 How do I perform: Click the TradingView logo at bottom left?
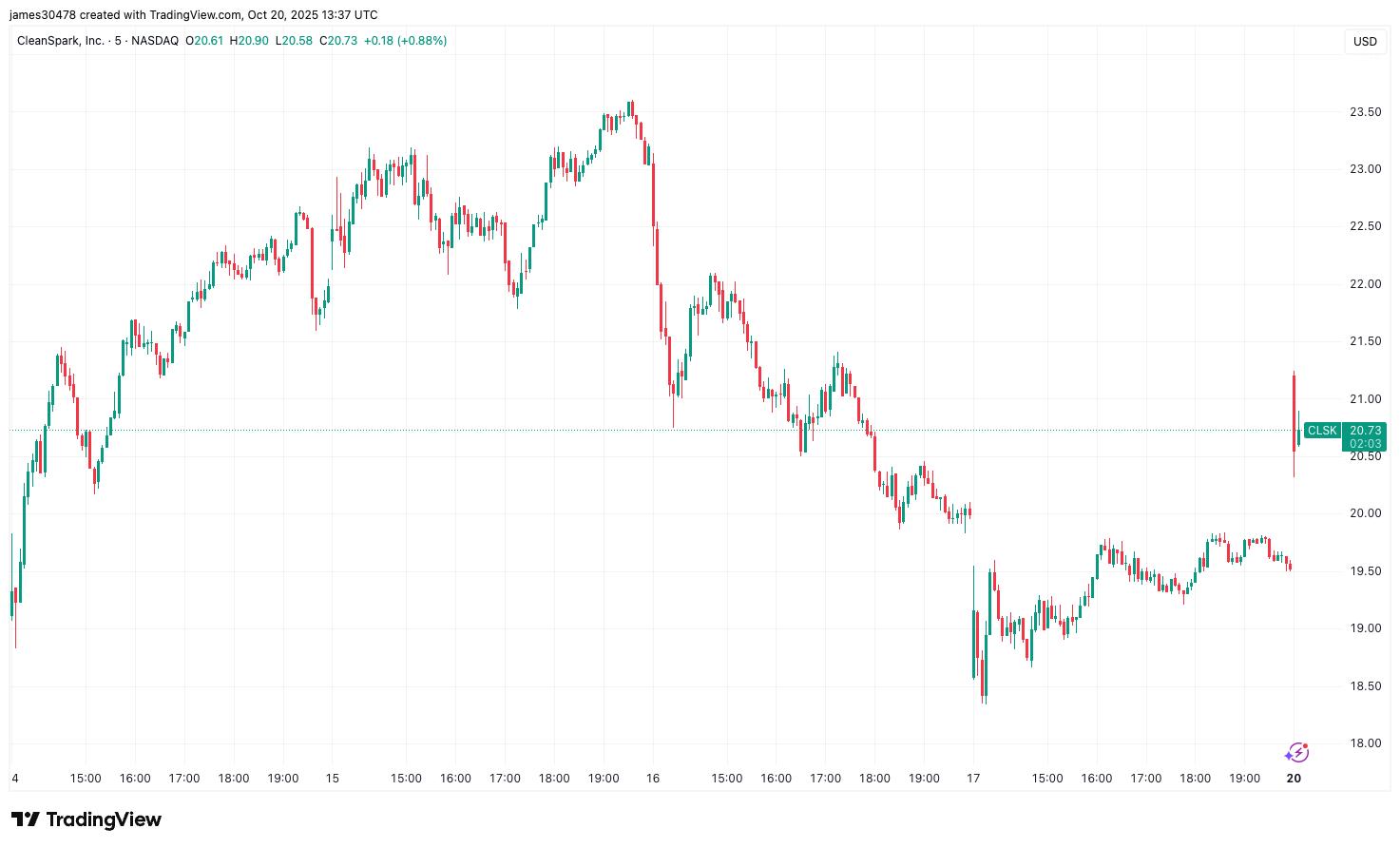pos(86,819)
